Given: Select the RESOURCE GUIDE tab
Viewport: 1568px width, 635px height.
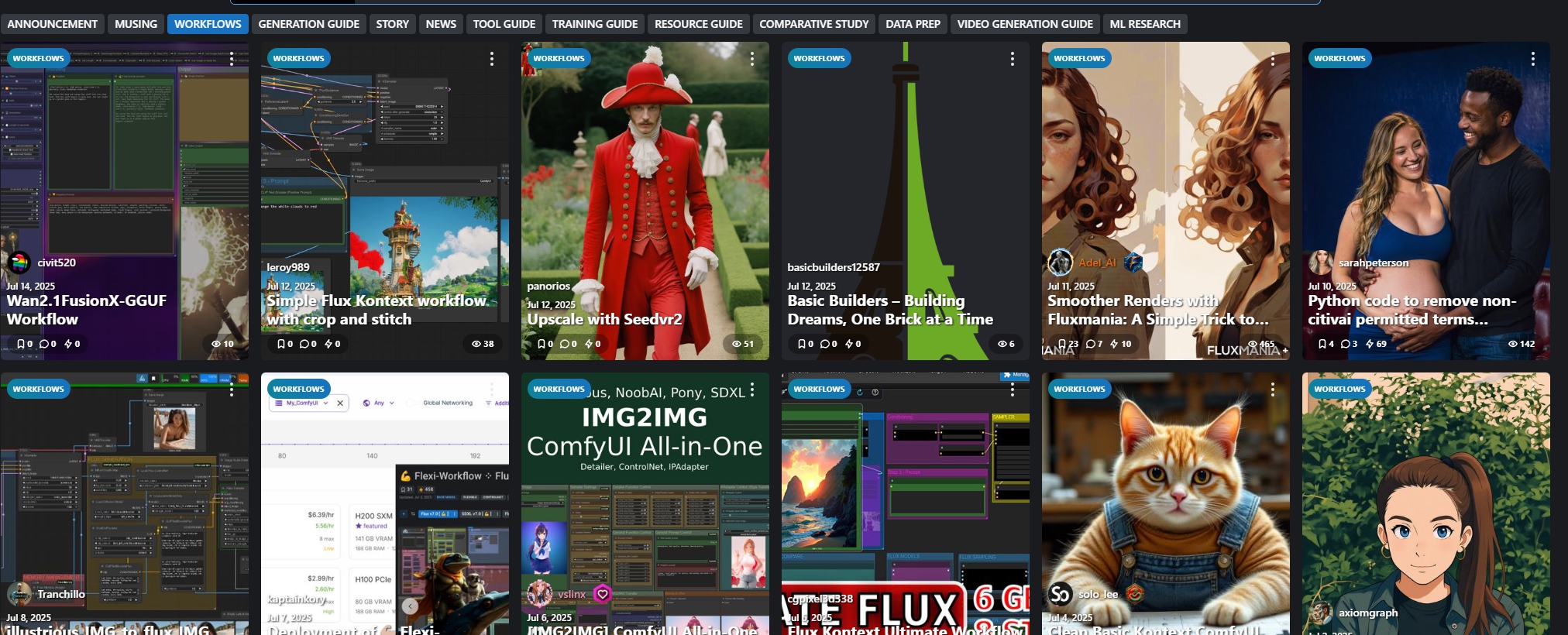Looking at the screenshot, I should [698, 24].
